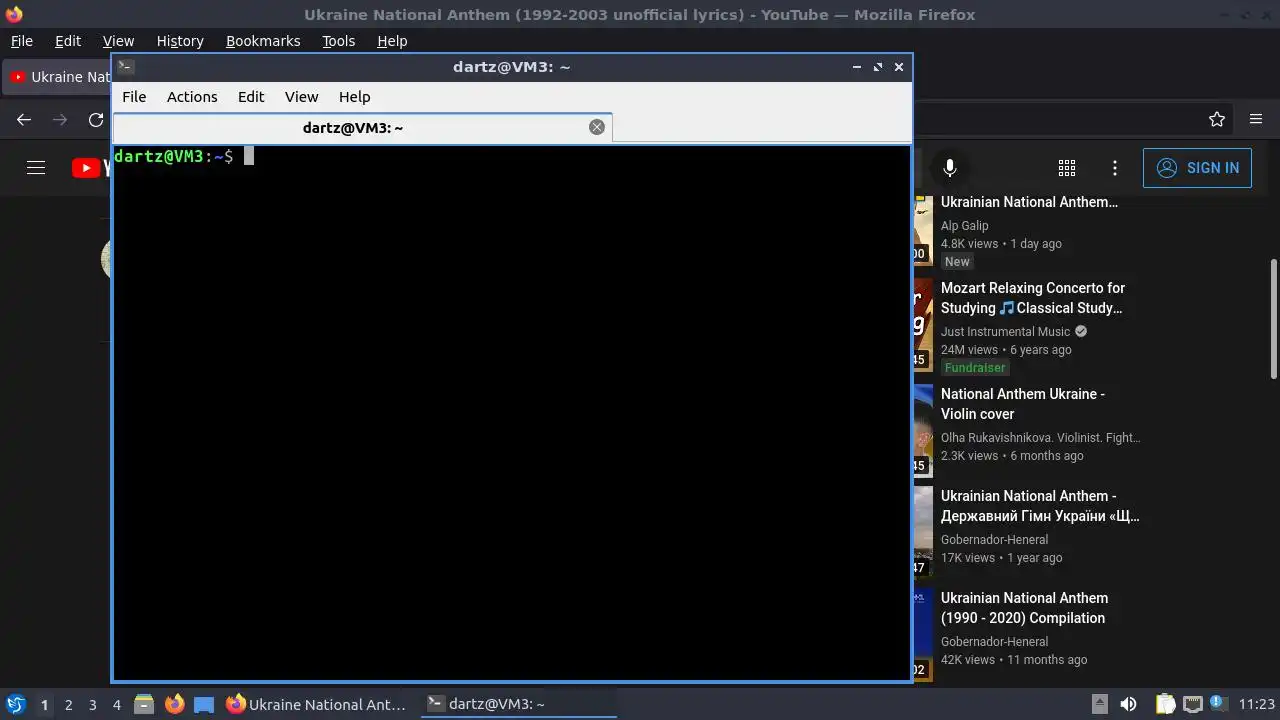Open the volume control tray icon

1128,704
